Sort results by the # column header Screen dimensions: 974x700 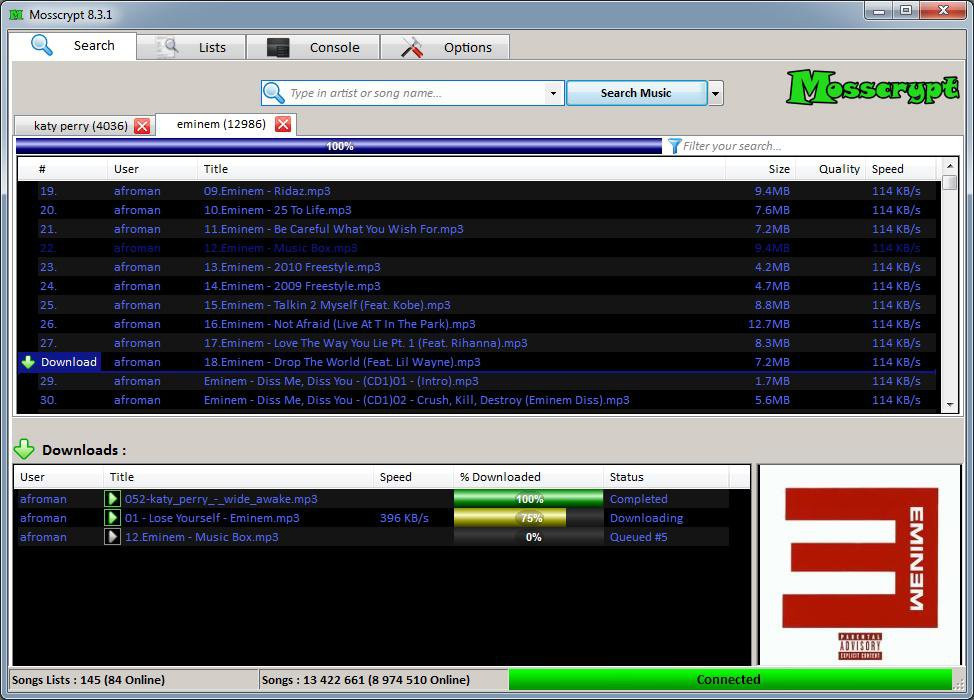tap(62, 169)
